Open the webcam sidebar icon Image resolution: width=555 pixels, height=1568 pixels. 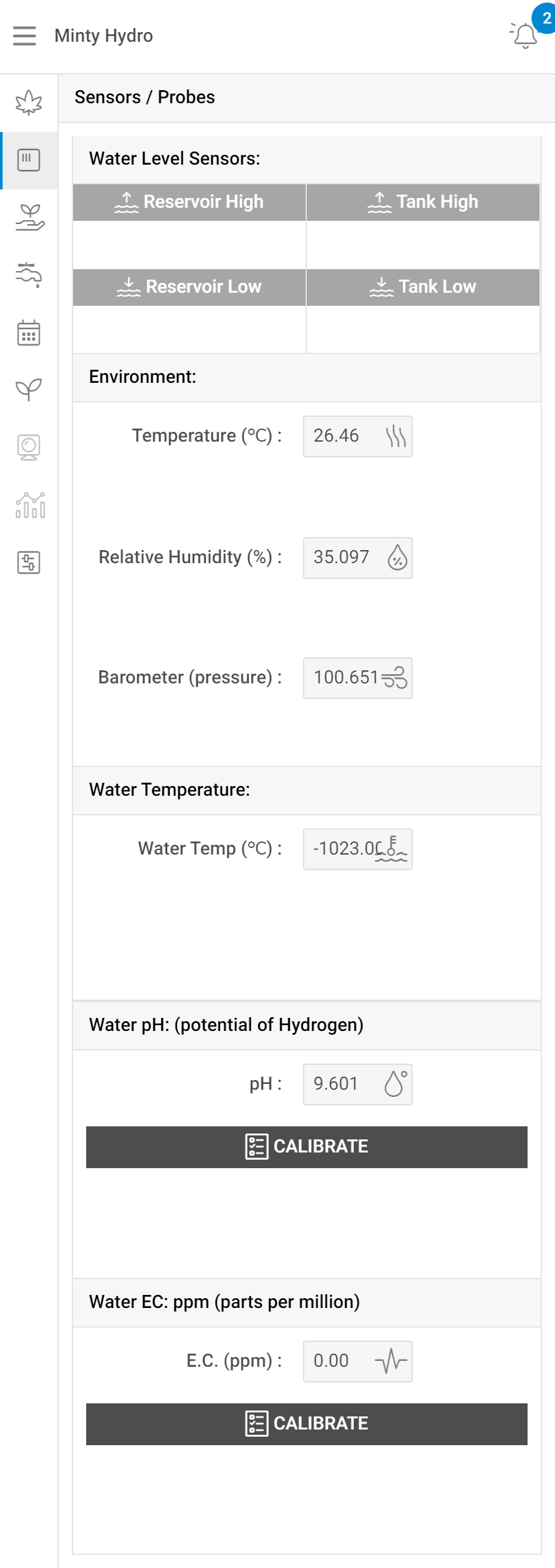tap(29, 448)
